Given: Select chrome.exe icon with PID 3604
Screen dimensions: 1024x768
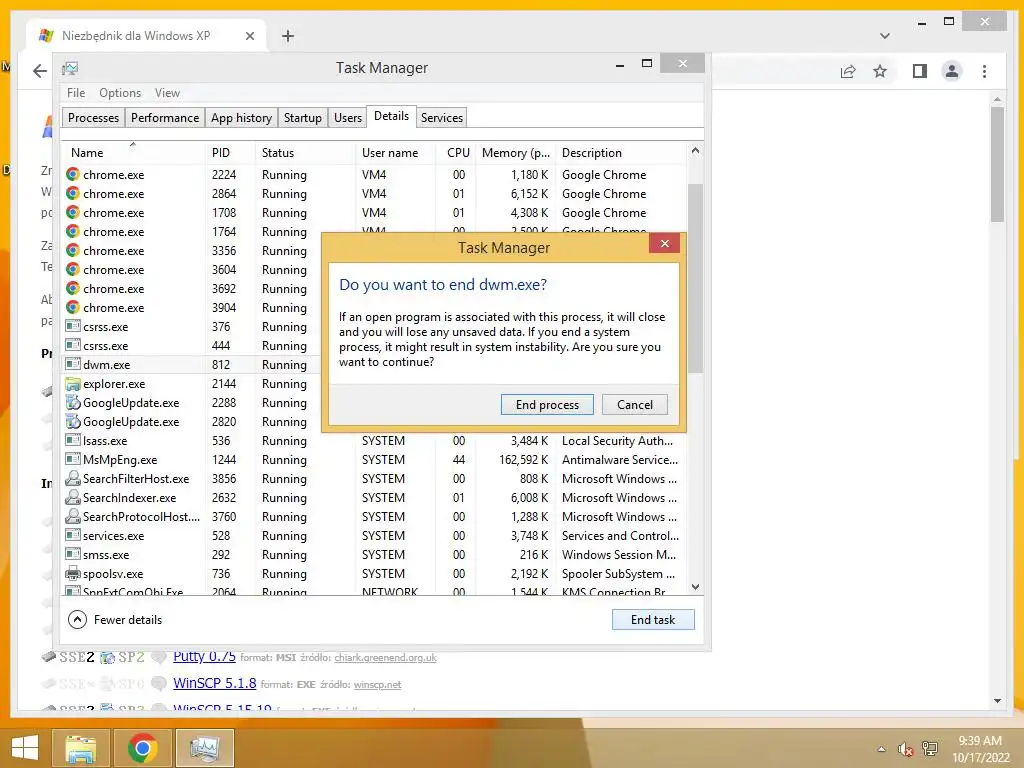Looking at the screenshot, I should (72, 269).
